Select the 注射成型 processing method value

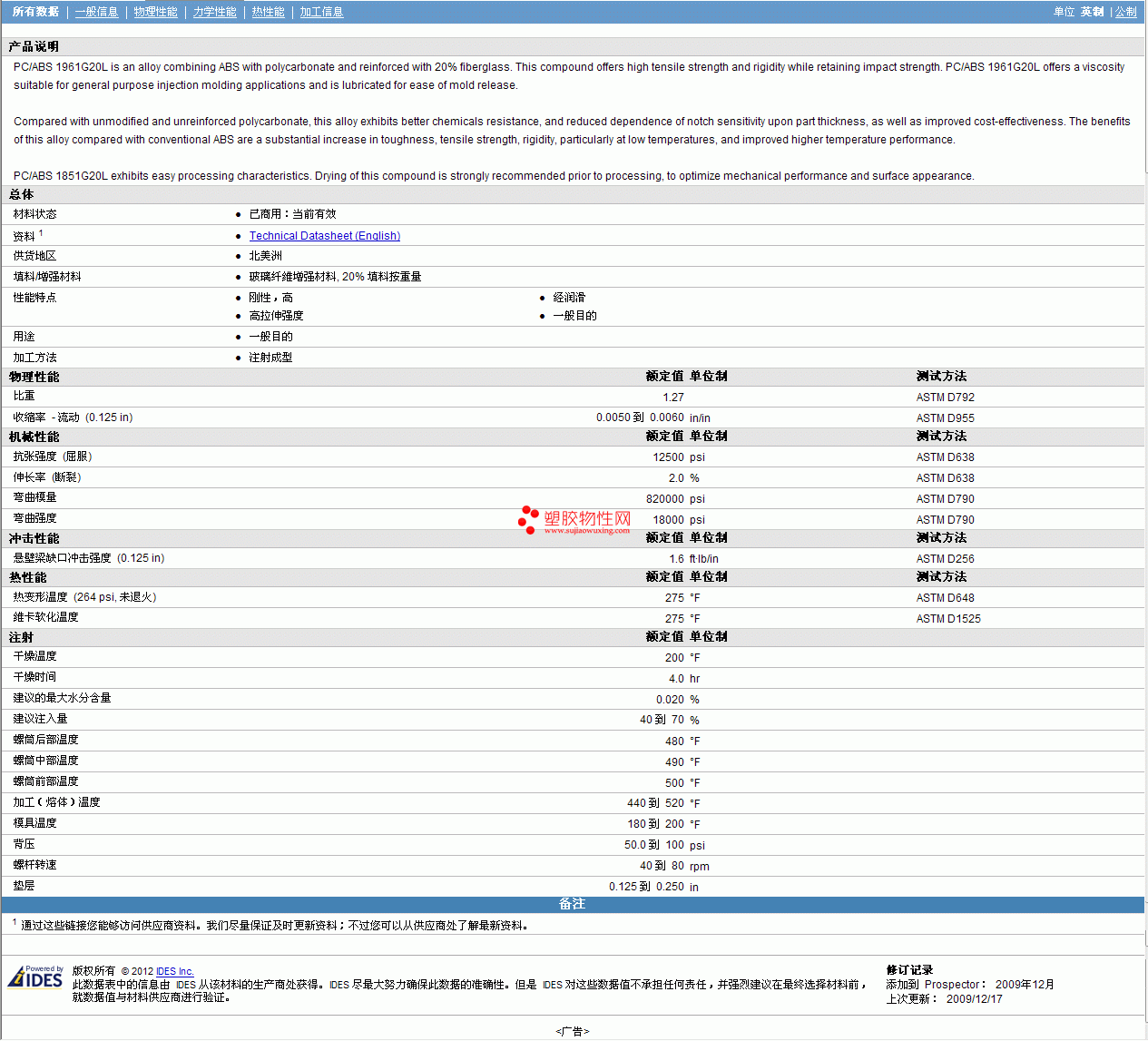click(x=270, y=358)
